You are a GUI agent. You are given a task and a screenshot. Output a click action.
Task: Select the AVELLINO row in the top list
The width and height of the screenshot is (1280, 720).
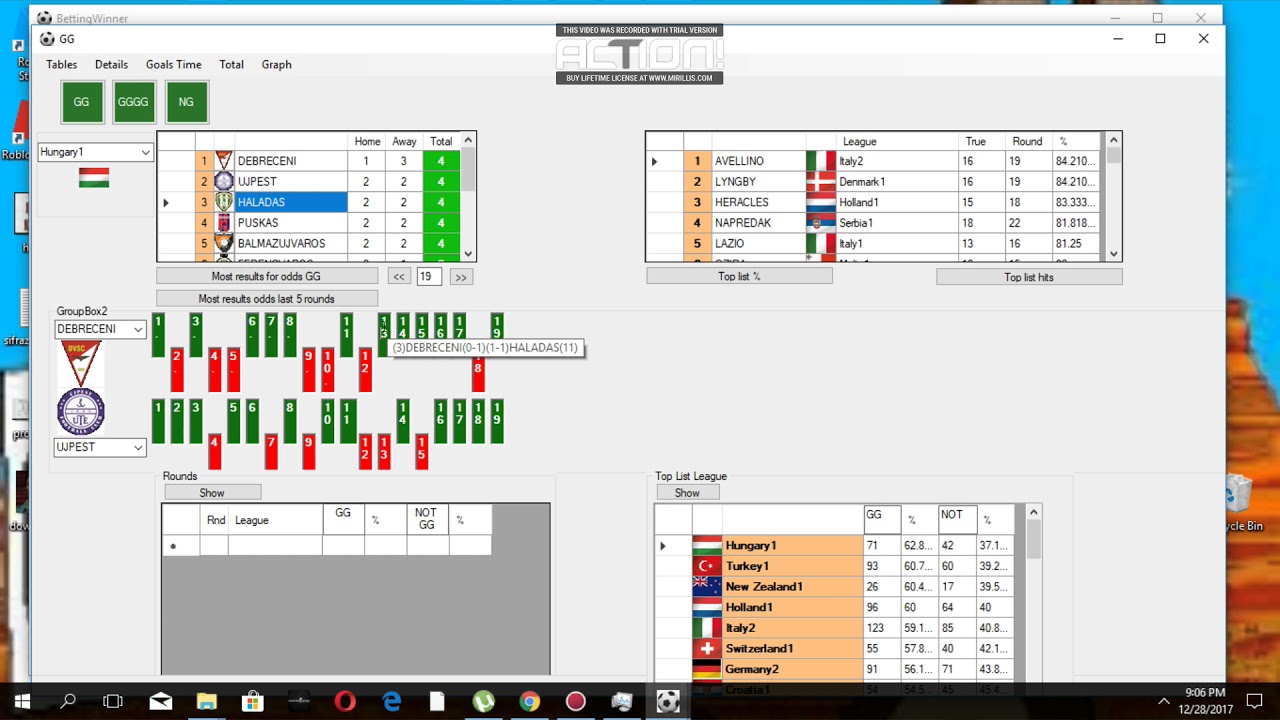pos(875,161)
